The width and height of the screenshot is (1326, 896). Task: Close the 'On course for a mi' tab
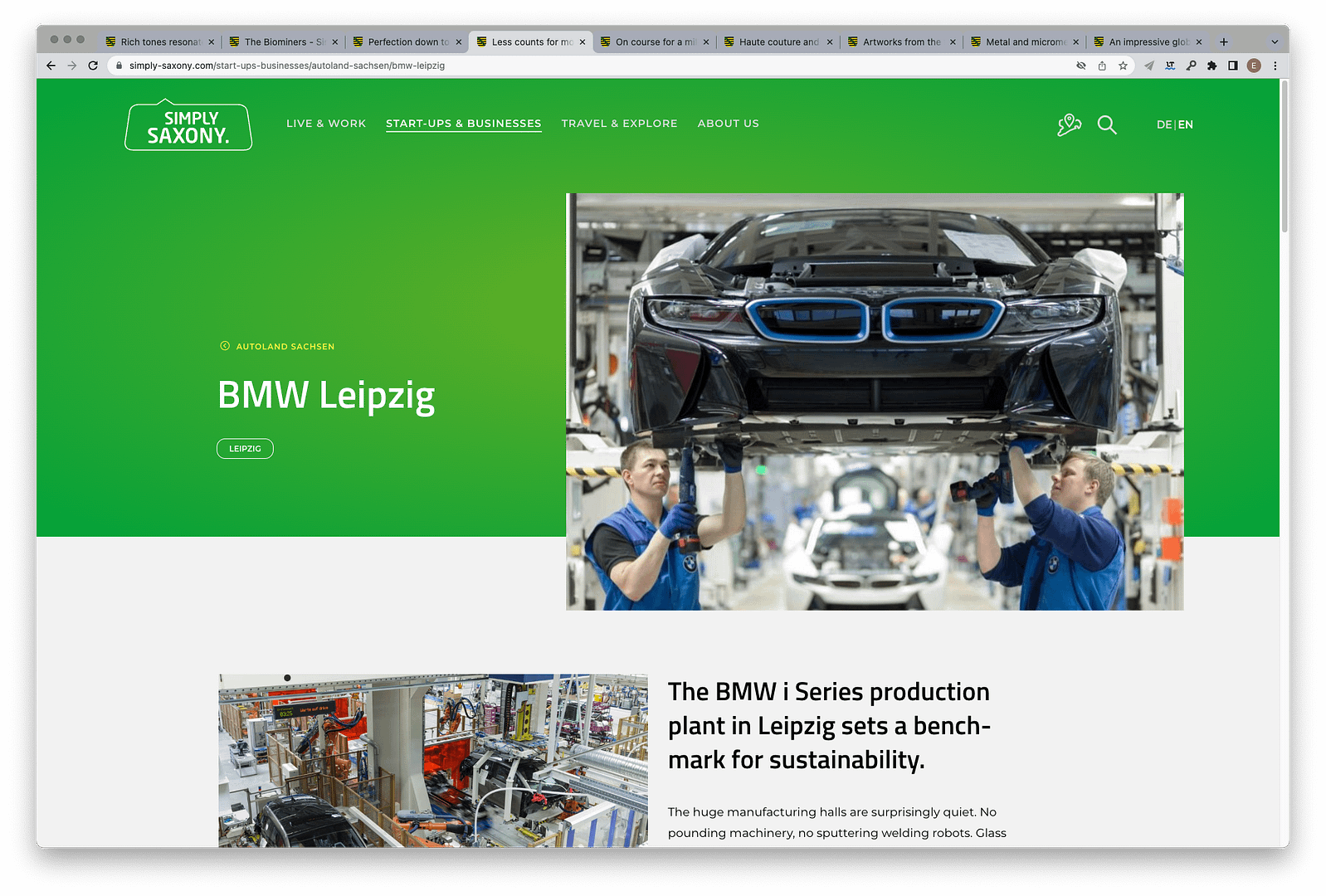point(705,41)
